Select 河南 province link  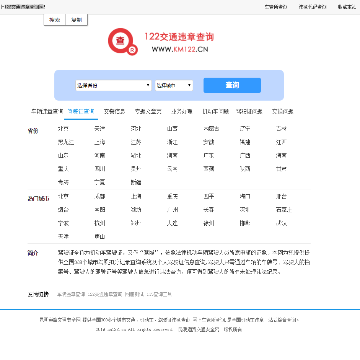pyautogui.click(x=99, y=156)
